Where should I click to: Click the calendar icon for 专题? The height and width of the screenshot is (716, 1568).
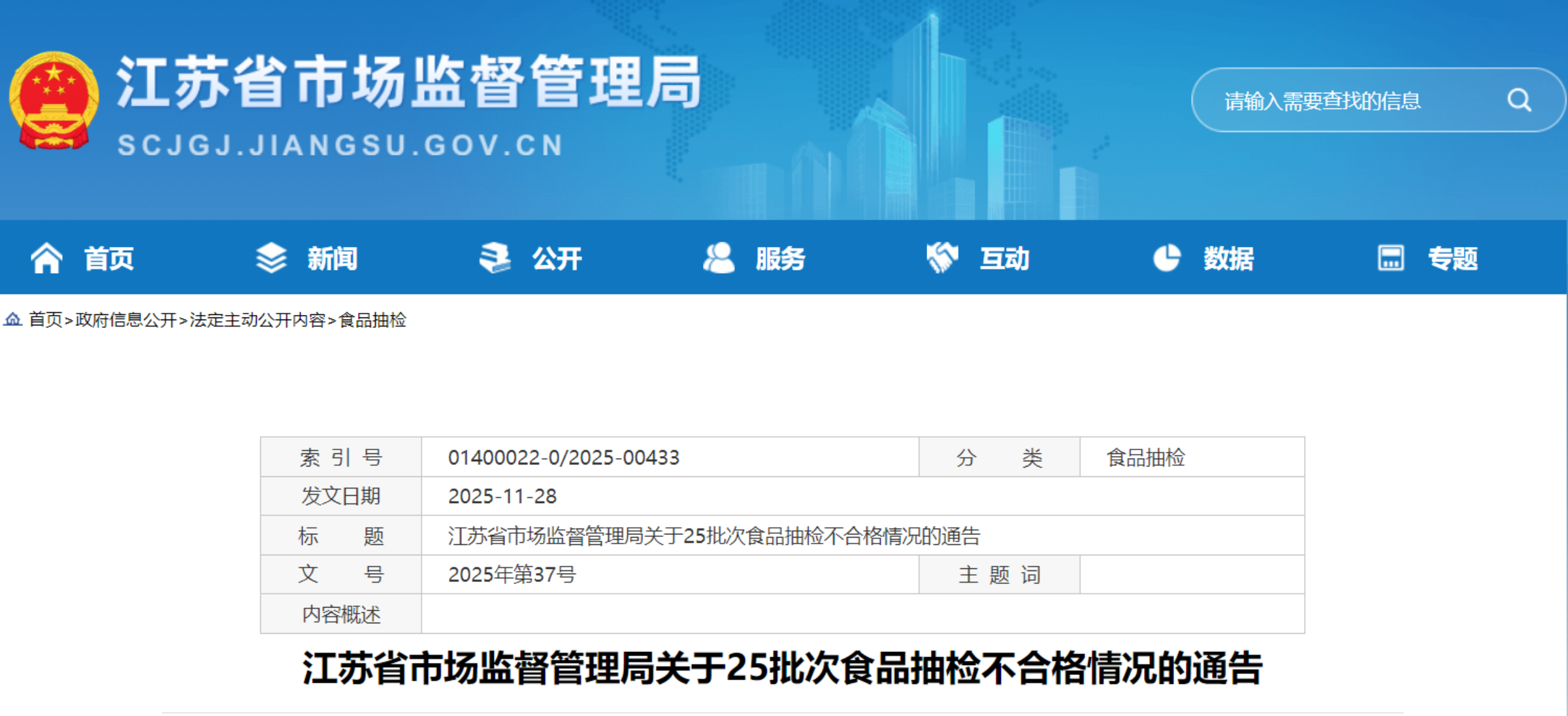(x=1390, y=258)
